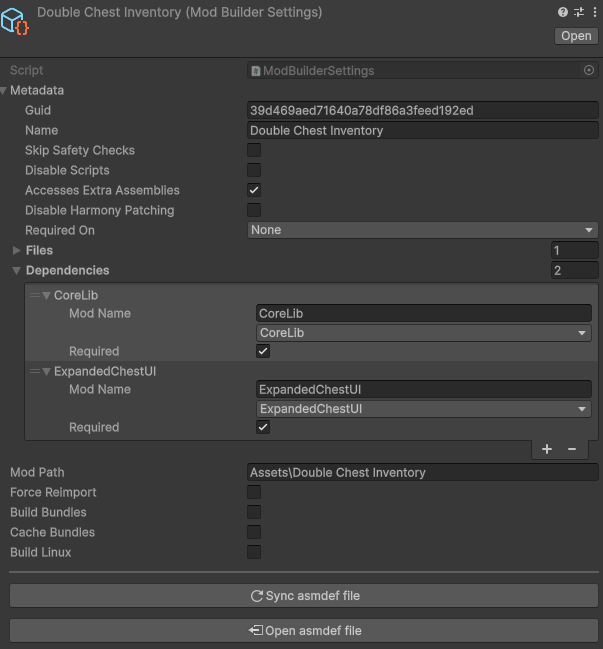The height and width of the screenshot is (649, 603).
Task: Click the Mod Builder Settings asset icon
Action: click(x=15, y=22)
